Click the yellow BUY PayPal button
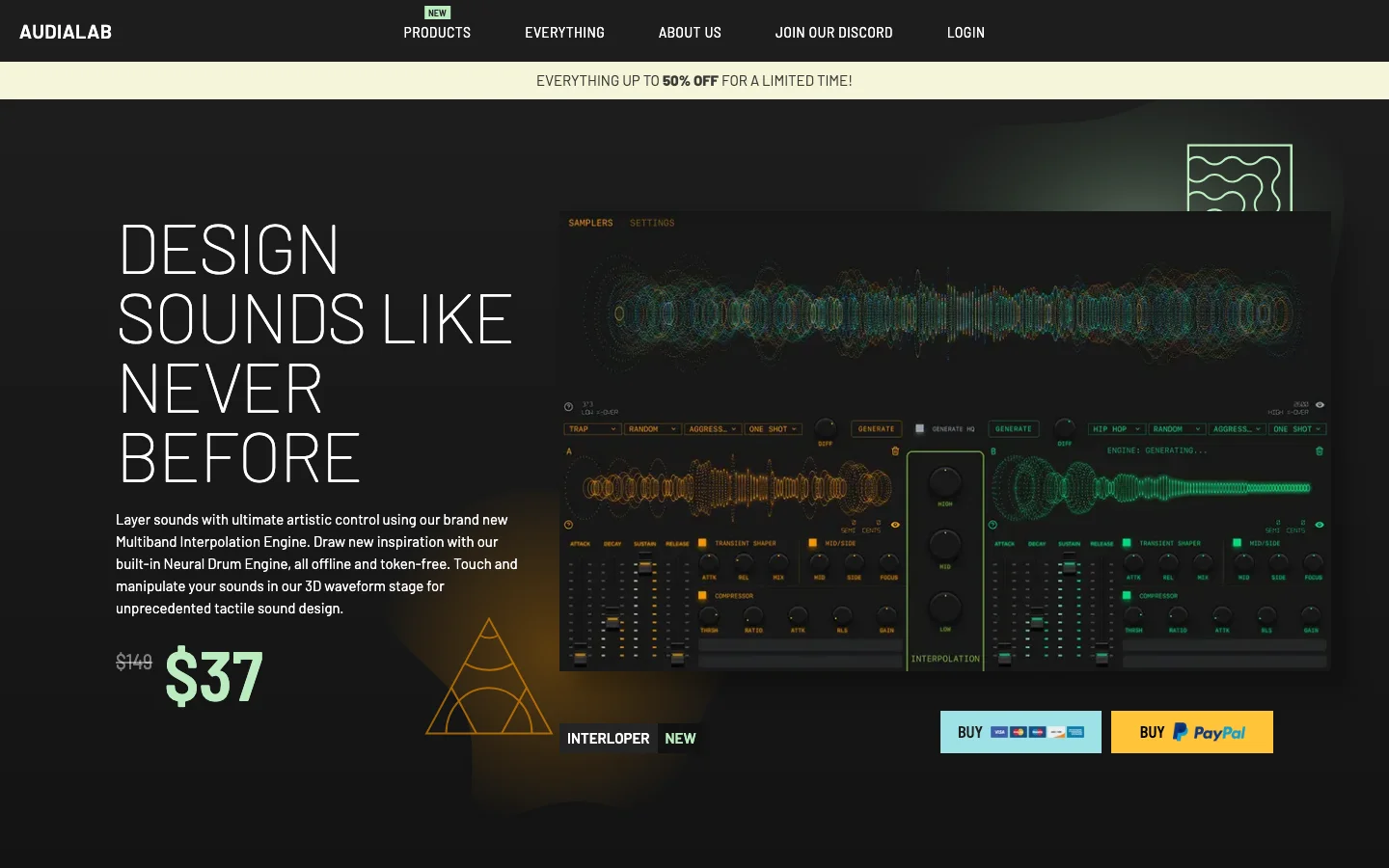The height and width of the screenshot is (868, 1389). (1192, 732)
